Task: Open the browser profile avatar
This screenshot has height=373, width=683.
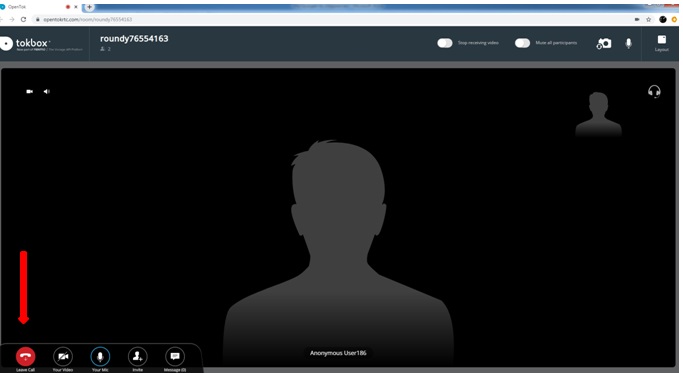Action: coord(663,19)
